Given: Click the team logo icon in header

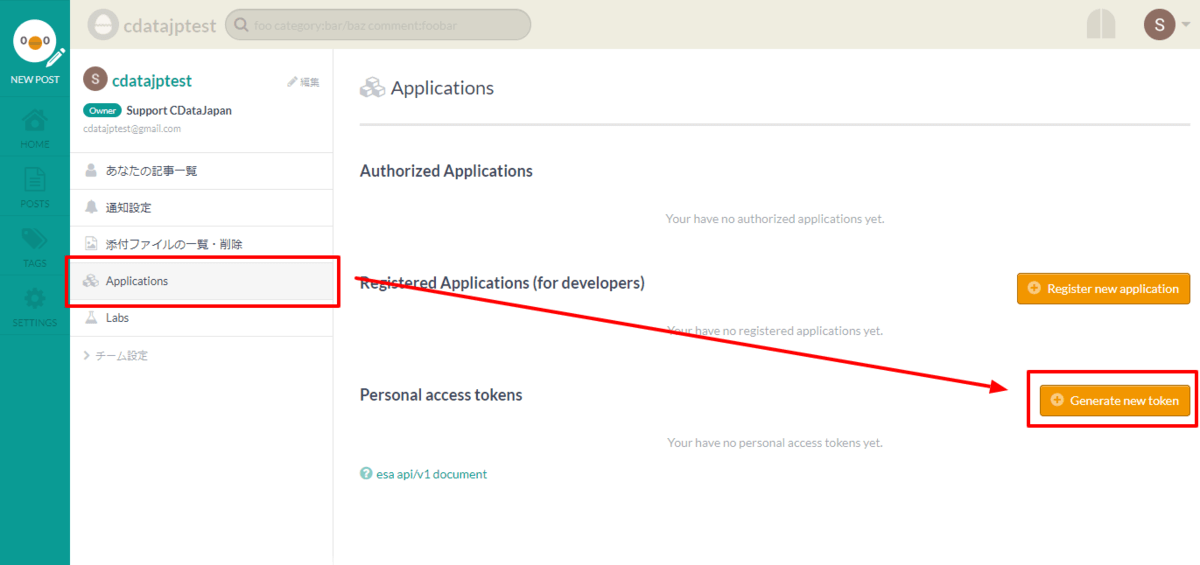Looking at the screenshot, I should coord(105,24).
